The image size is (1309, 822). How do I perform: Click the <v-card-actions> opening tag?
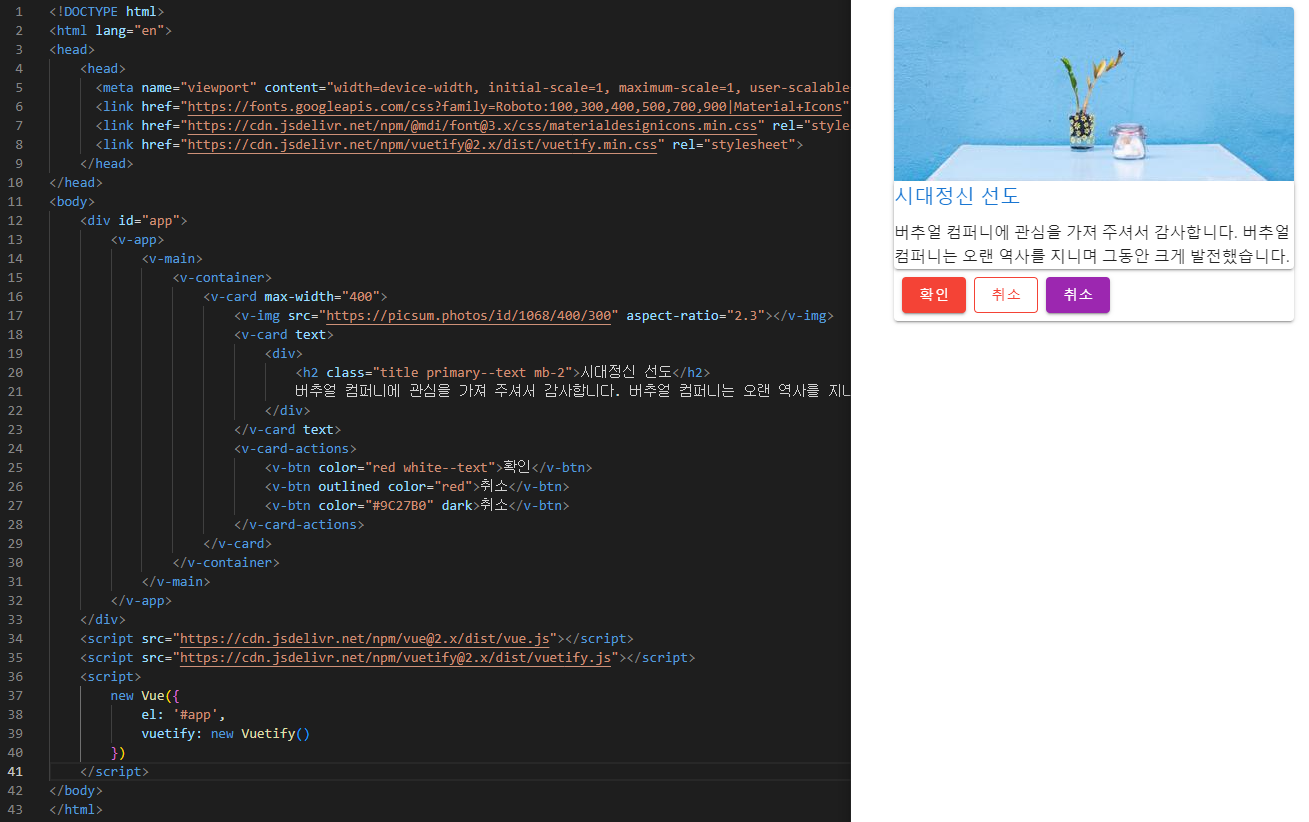[x=295, y=448]
